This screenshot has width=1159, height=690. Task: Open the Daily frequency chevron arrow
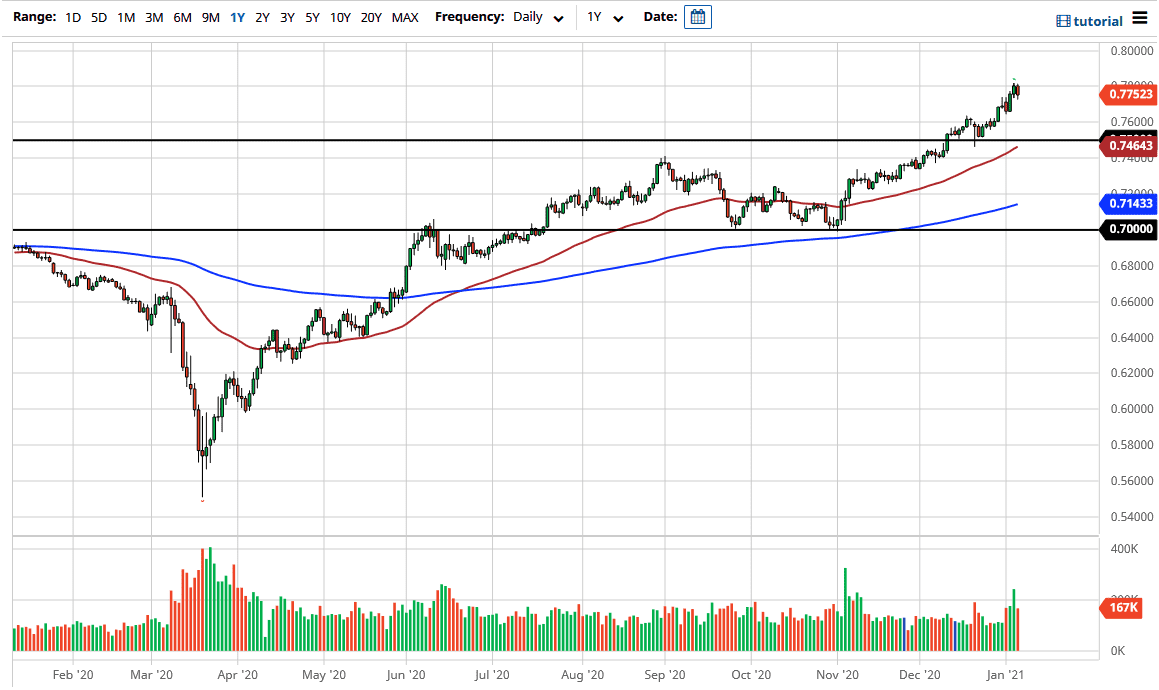(559, 18)
